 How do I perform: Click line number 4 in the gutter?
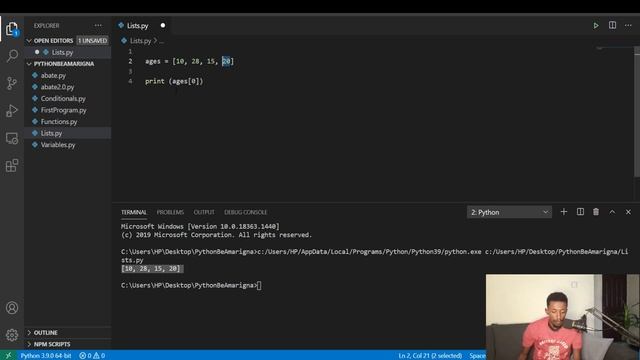click(x=130, y=81)
